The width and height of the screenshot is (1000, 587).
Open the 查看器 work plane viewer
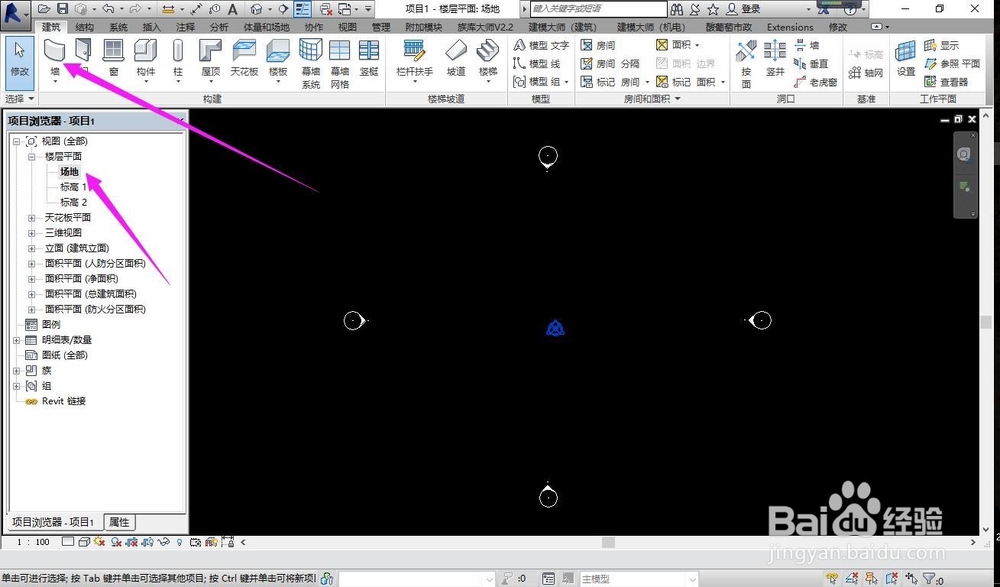coord(946,82)
